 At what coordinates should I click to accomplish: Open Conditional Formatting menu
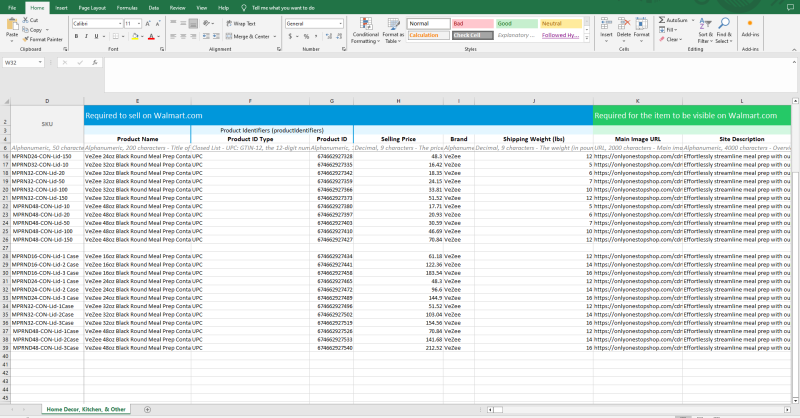click(365, 31)
